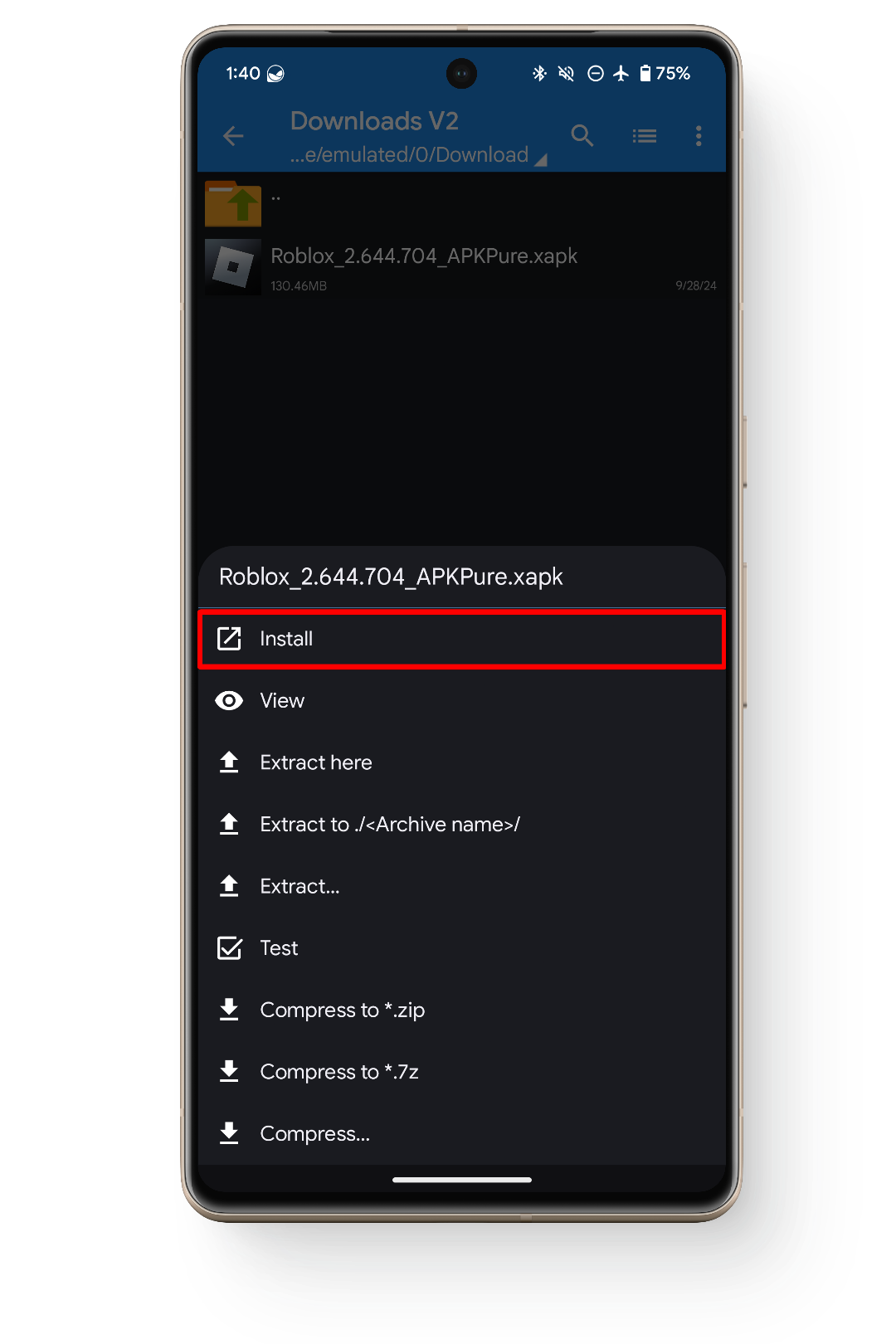Tap the Roblox_2.644.704_APKPure.xapk file row name
Image resolution: width=896 pixels, height=1344 pixels.
[424, 256]
